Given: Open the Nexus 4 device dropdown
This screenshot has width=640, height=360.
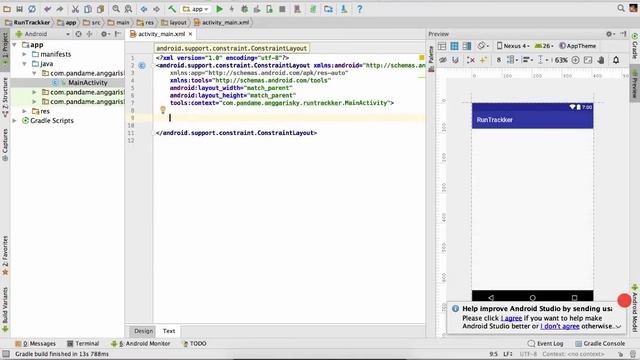Looking at the screenshot, I should pyautogui.click(x=513, y=46).
